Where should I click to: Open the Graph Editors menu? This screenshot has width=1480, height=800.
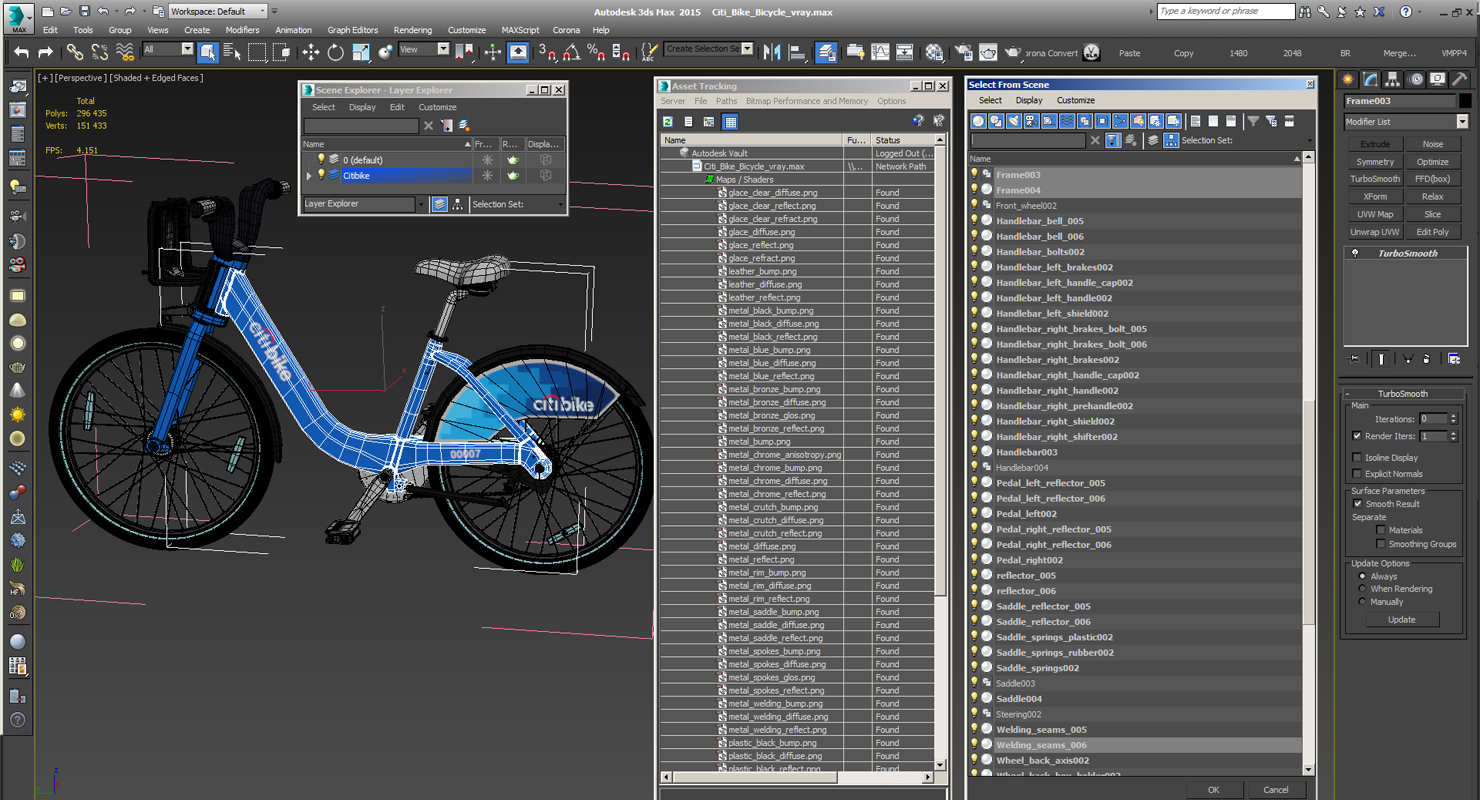(x=353, y=30)
